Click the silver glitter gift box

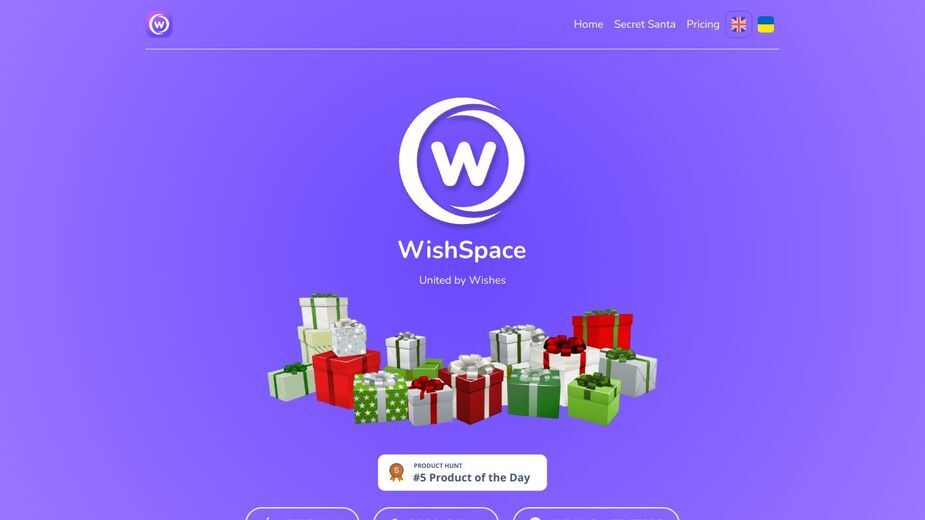[x=349, y=338]
